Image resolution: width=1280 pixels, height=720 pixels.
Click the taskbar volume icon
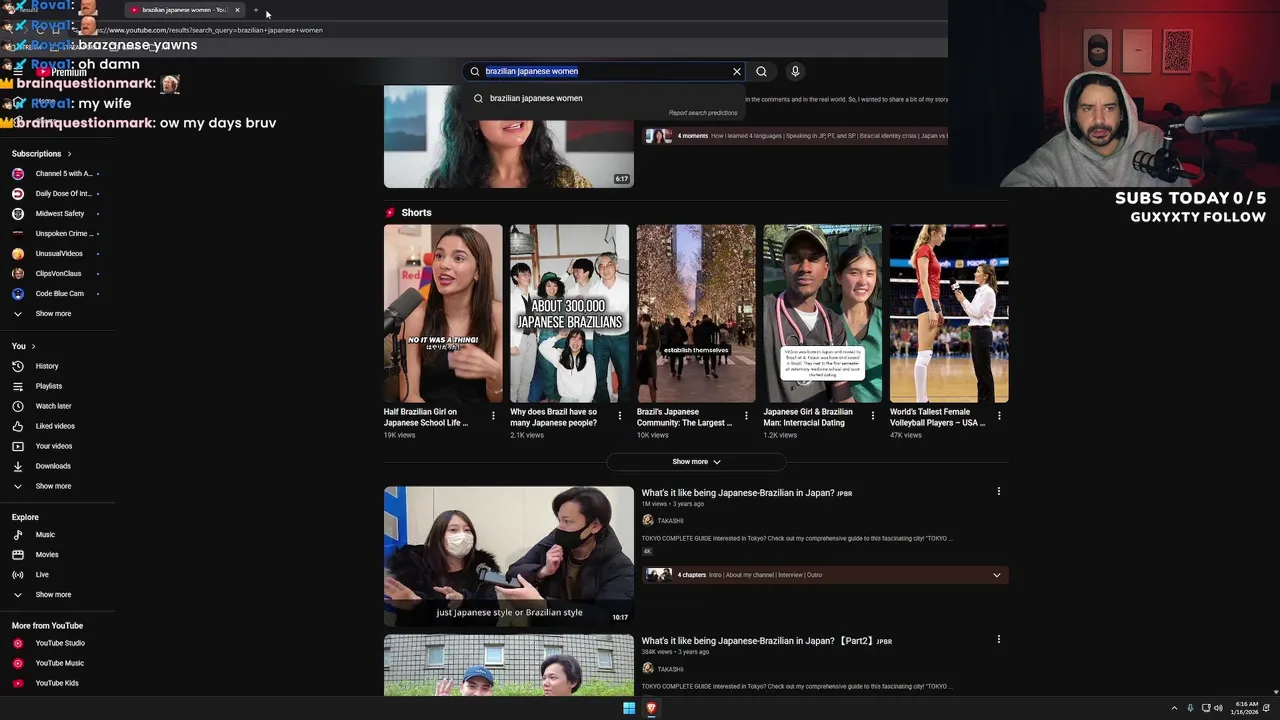coord(1218,708)
